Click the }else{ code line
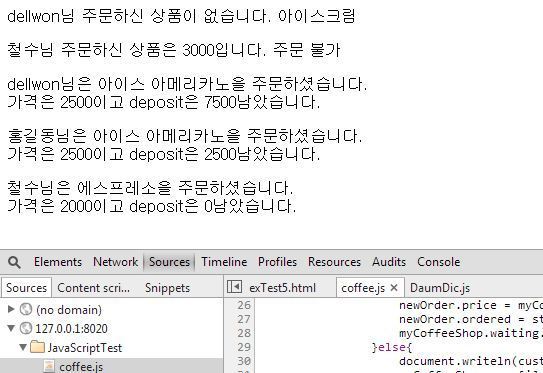Screen dimensions: 543x373 click(392, 347)
